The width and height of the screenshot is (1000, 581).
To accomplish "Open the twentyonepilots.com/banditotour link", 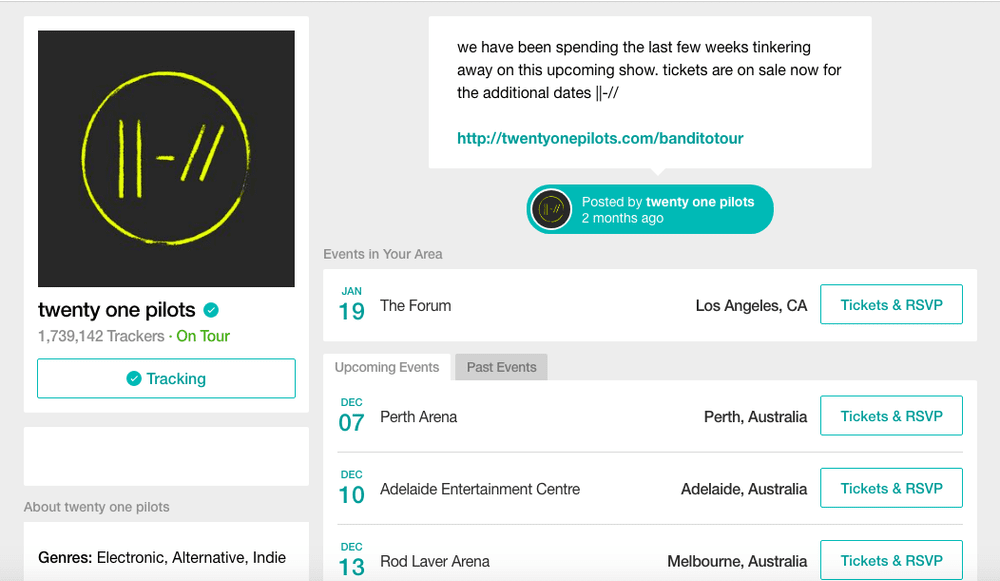I will point(600,139).
